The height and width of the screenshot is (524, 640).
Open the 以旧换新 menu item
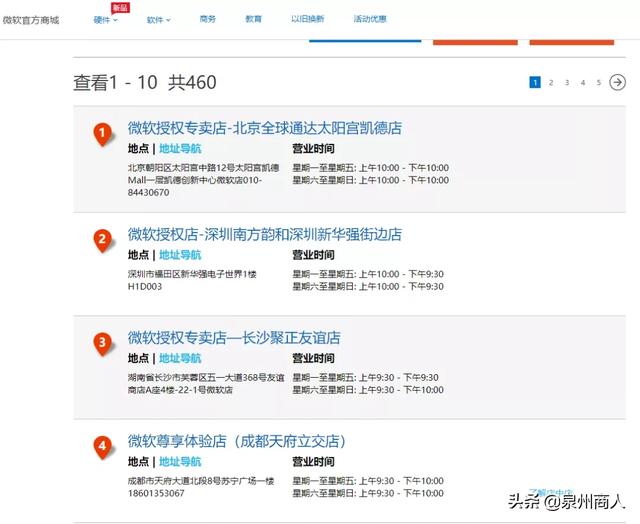pyautogui.click(x=308, y=19)
